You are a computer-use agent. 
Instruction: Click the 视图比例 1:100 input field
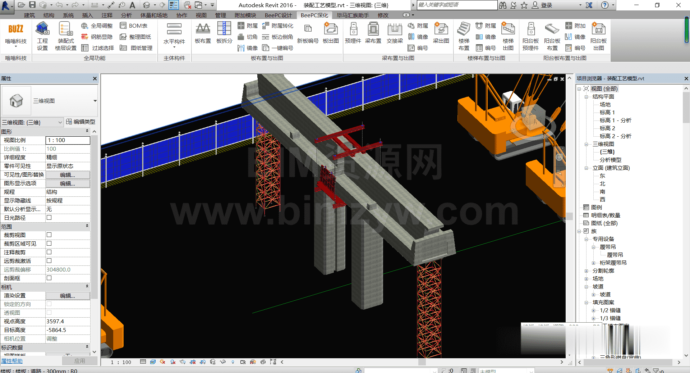click(68, 140)
